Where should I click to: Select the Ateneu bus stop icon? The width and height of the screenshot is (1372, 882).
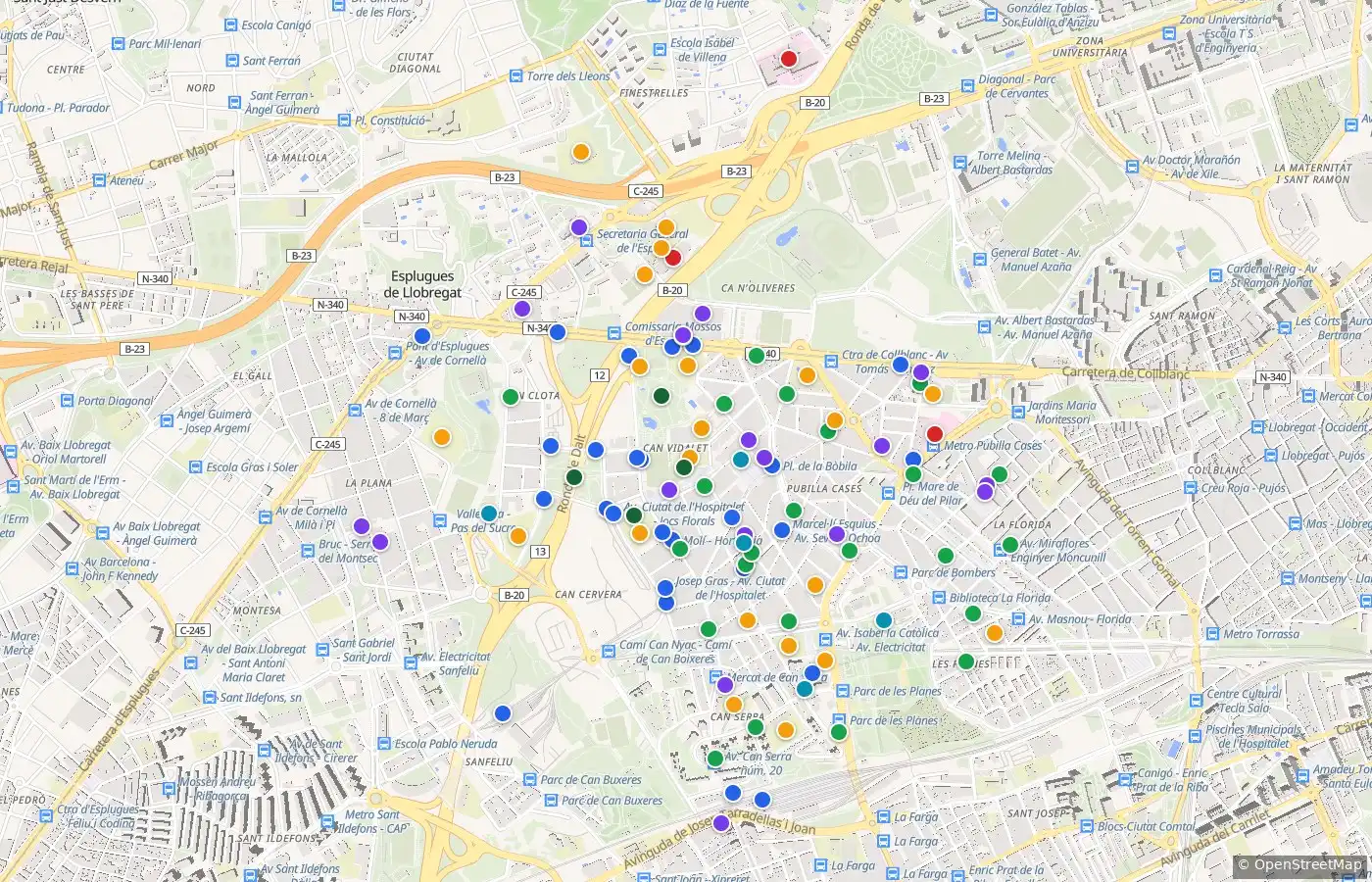click(100, 180)
